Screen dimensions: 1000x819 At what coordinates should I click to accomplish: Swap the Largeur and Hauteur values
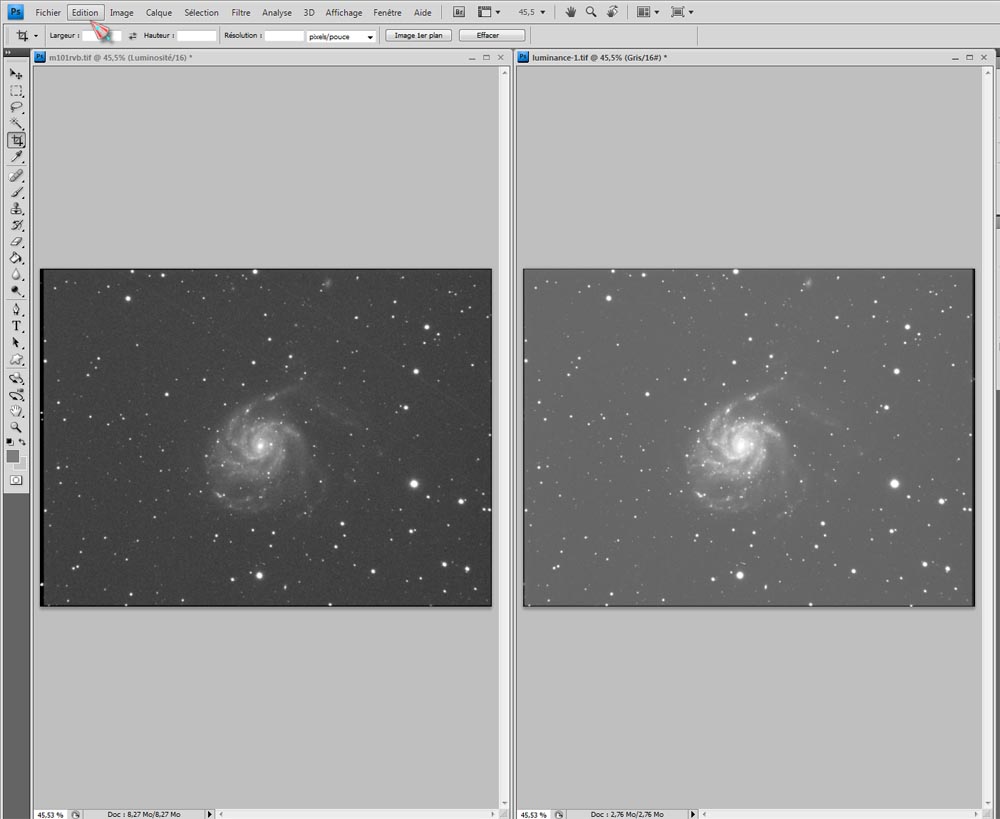(132, 36)
